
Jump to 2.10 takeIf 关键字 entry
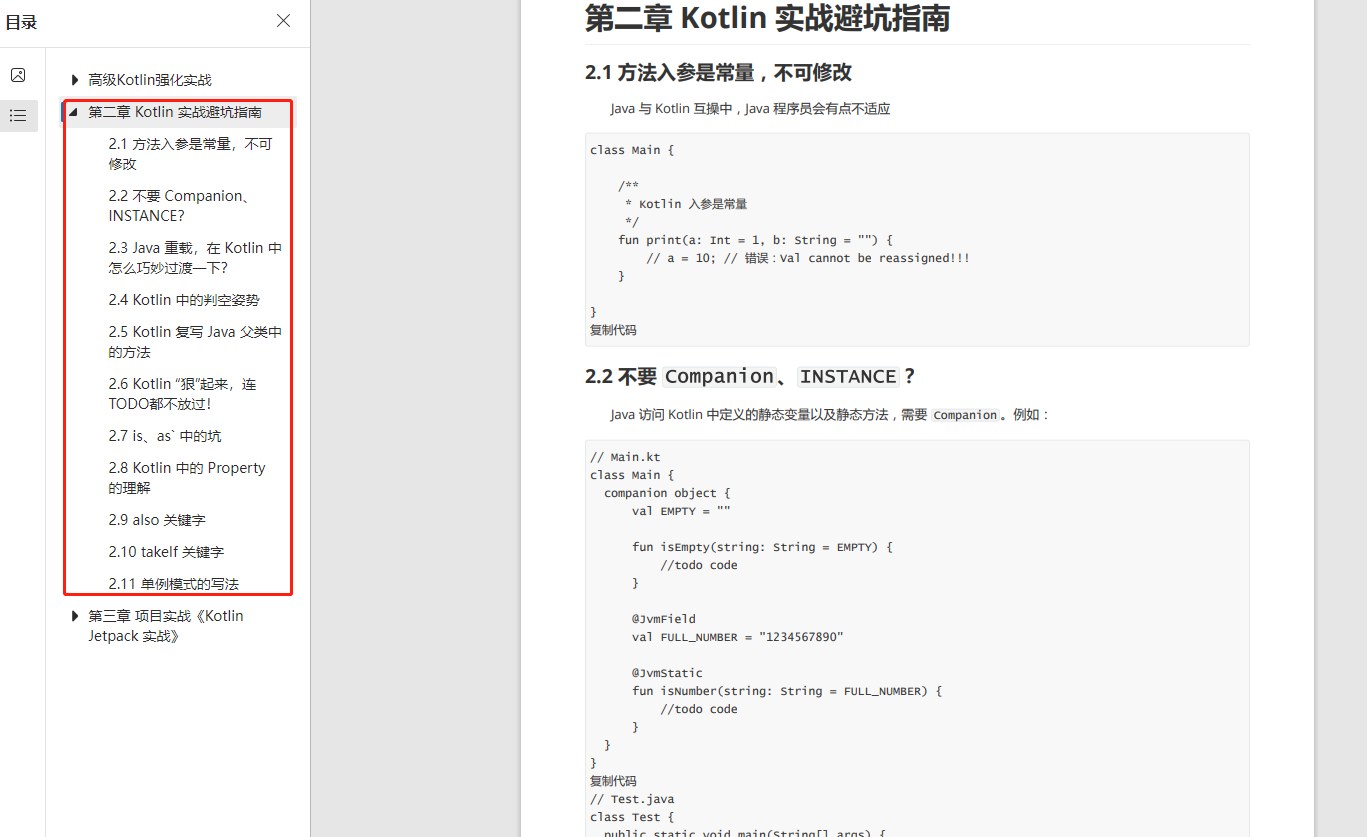166,552
